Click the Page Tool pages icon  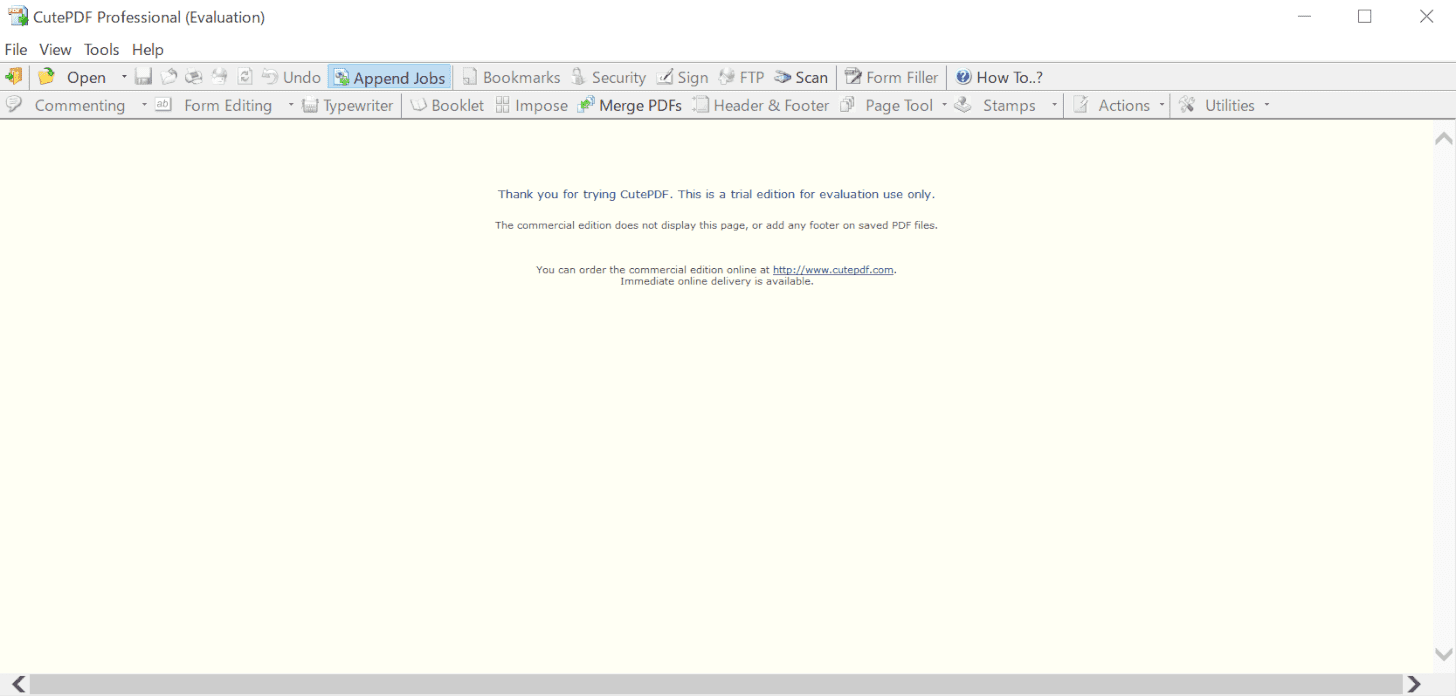(847, 104)
